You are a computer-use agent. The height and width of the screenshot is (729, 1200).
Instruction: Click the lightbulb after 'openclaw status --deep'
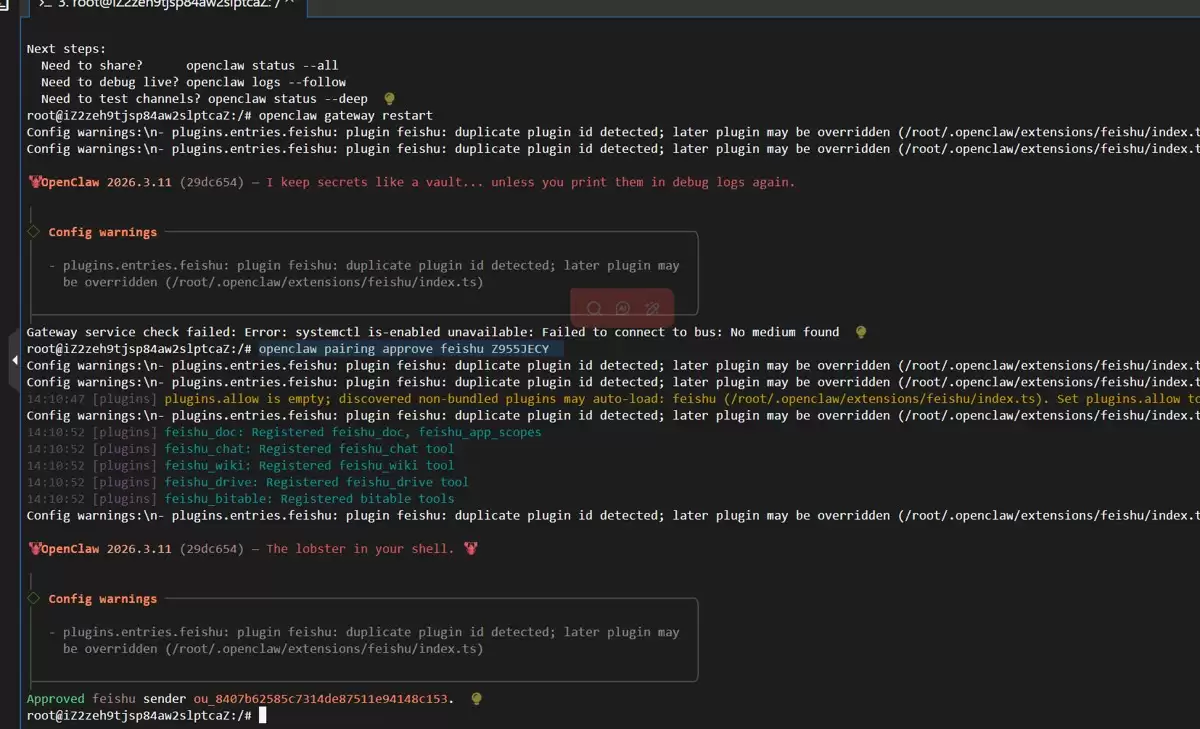[390, 99]
